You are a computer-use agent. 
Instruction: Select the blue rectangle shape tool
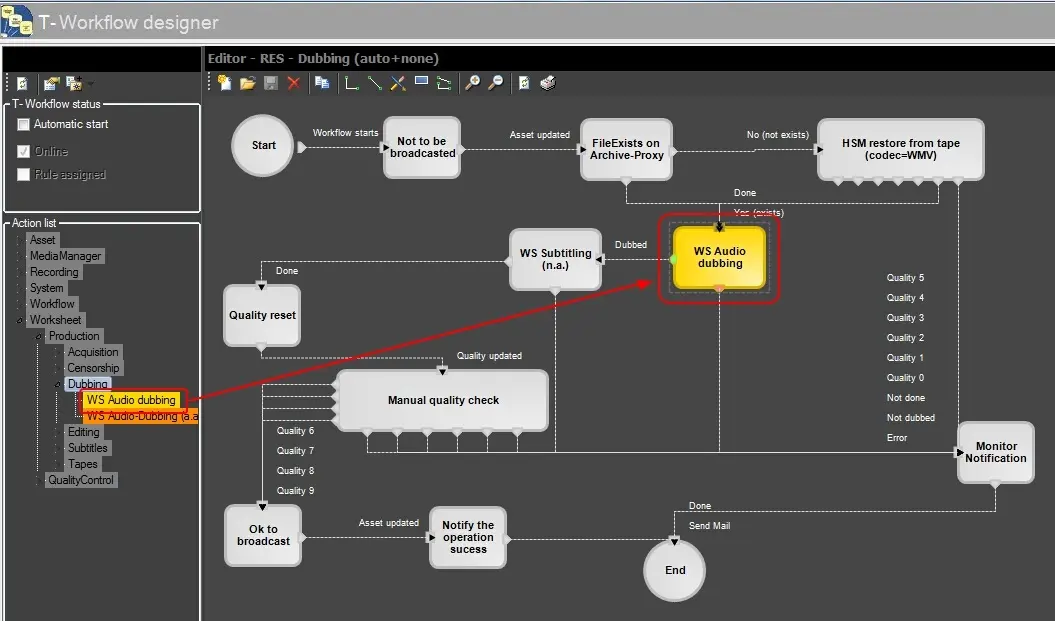tap(421, 83)
